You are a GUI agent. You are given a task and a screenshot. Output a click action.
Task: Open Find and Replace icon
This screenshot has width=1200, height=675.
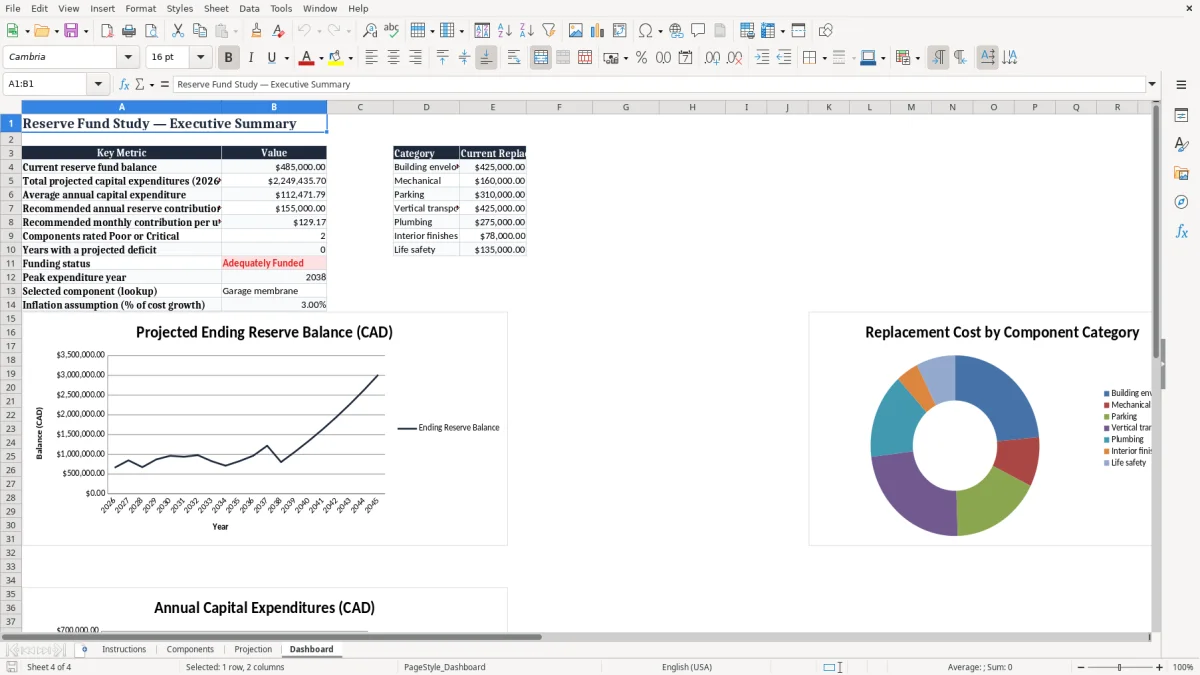[x=370, y=31]
